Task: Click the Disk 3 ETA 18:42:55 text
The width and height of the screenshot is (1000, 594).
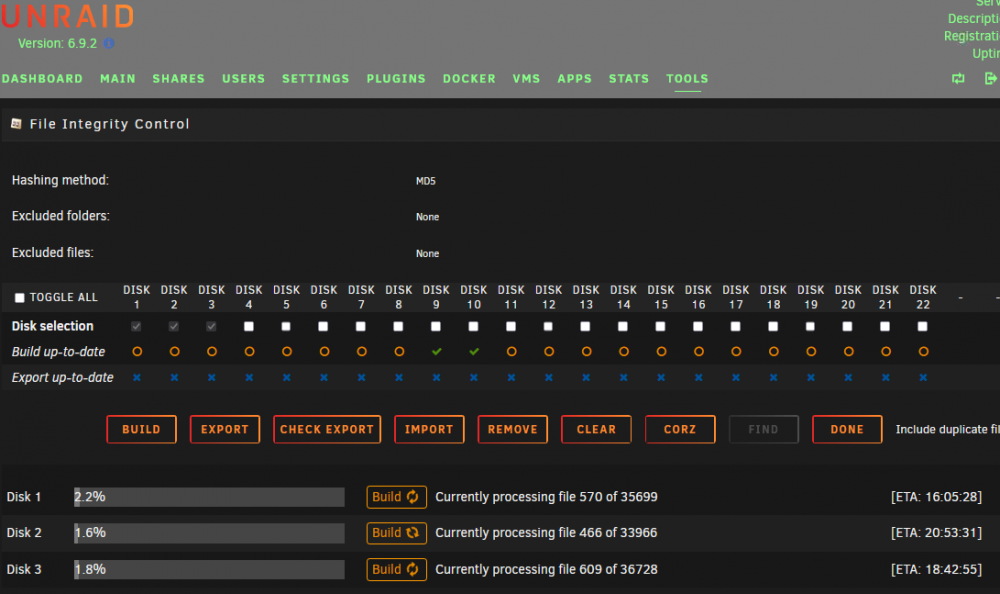Action: pyautogui.click(x=936, y=570)
